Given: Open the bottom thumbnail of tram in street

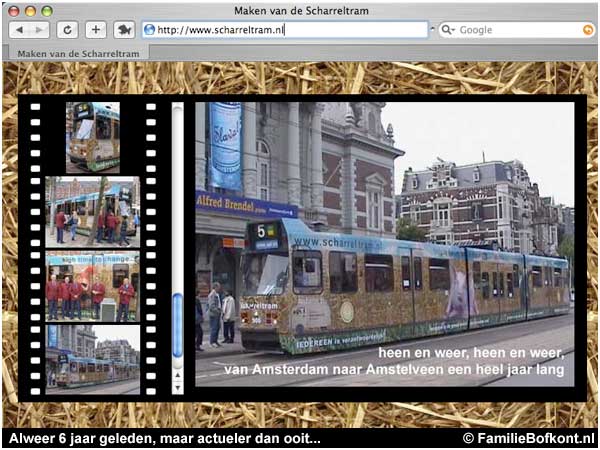Looking at the screenshot, I should pyautogui.click(x=93, y=360).
